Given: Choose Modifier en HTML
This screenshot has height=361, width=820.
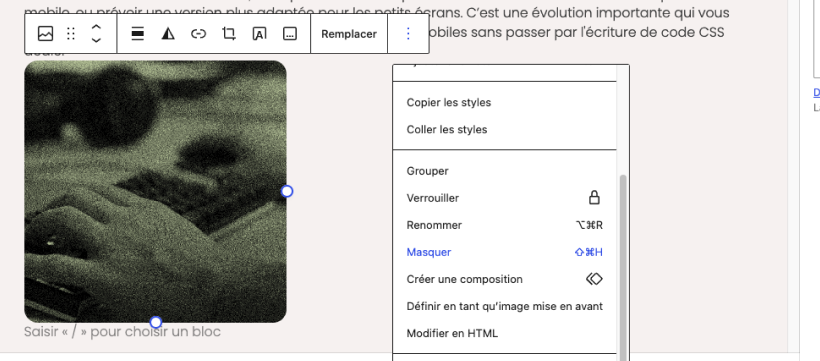Looking at the screenshot, I should (x=505, y=333).
